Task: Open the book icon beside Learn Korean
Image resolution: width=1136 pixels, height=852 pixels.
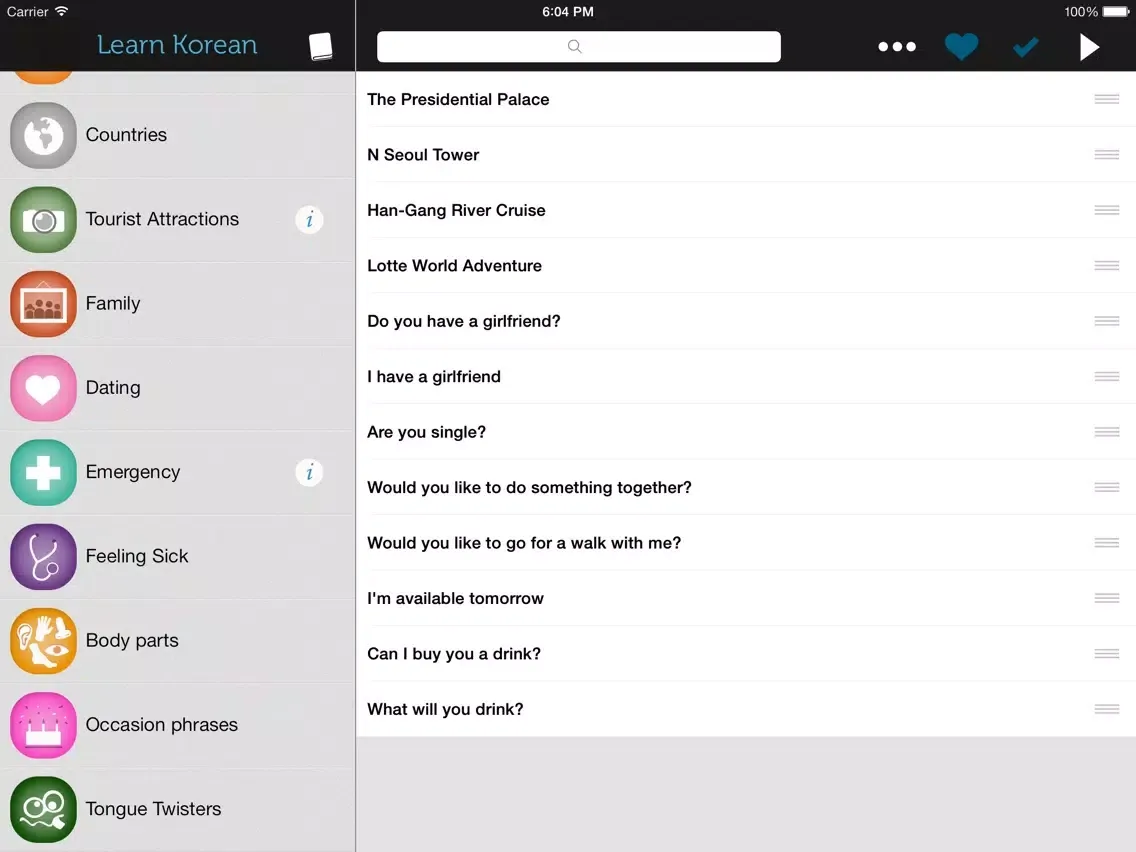Action: (320, 46)
